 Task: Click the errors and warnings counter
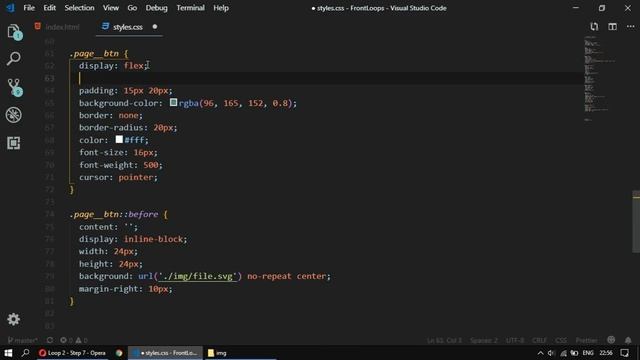(73, 340)
